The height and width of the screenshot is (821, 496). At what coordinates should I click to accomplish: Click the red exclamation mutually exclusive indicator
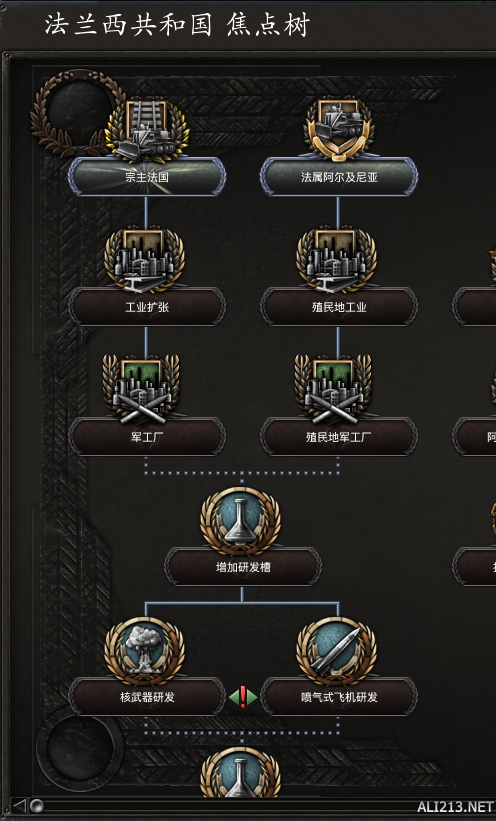243,697
